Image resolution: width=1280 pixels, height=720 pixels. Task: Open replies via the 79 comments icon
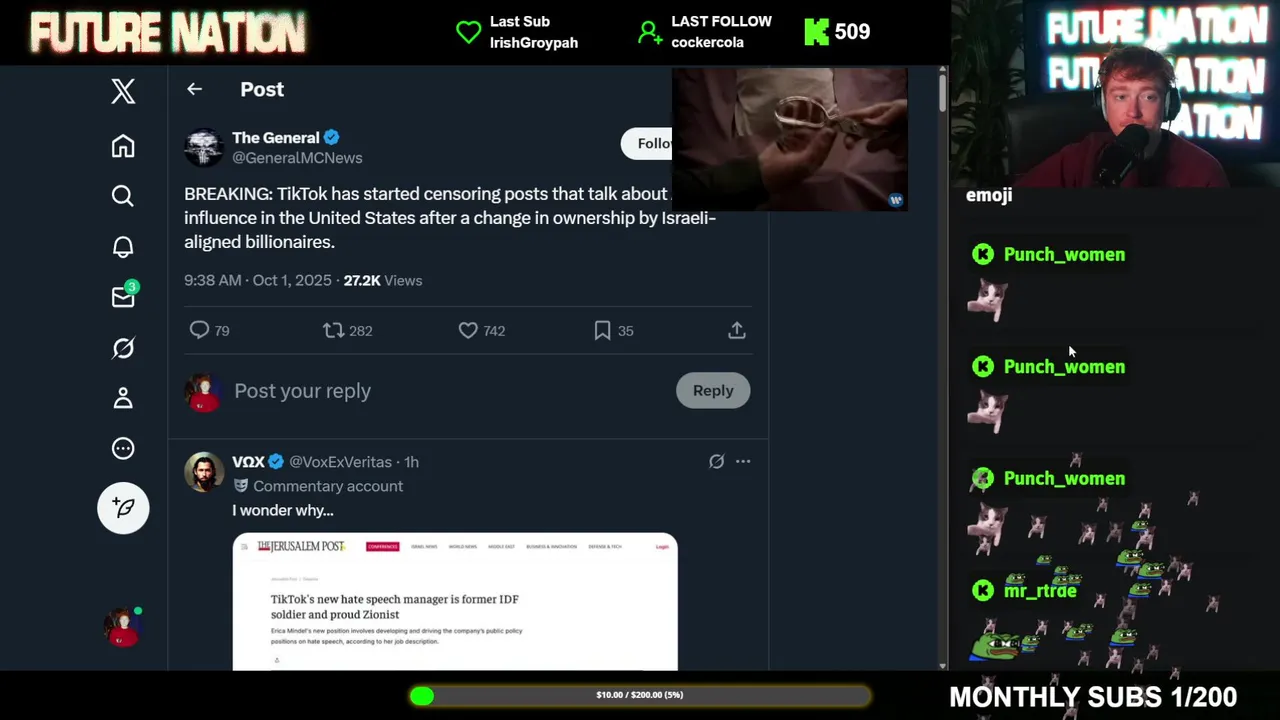(199, 330)
